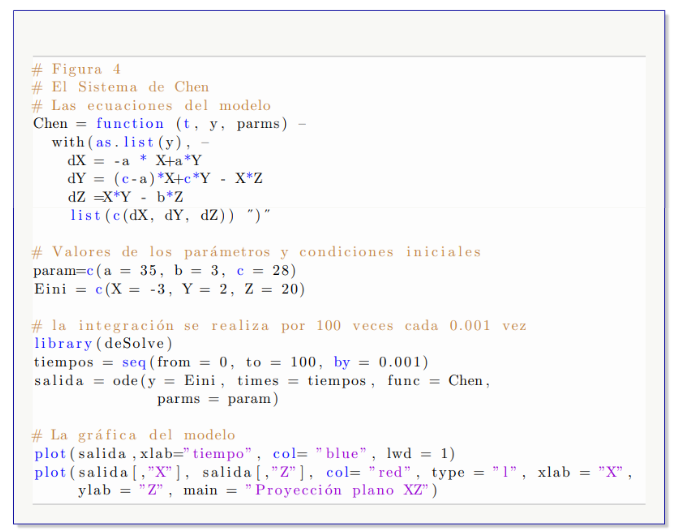This screenshot has width=677, height=530.
Task: Click the 'parms = param)' continuation line
Action: [217, 399]
